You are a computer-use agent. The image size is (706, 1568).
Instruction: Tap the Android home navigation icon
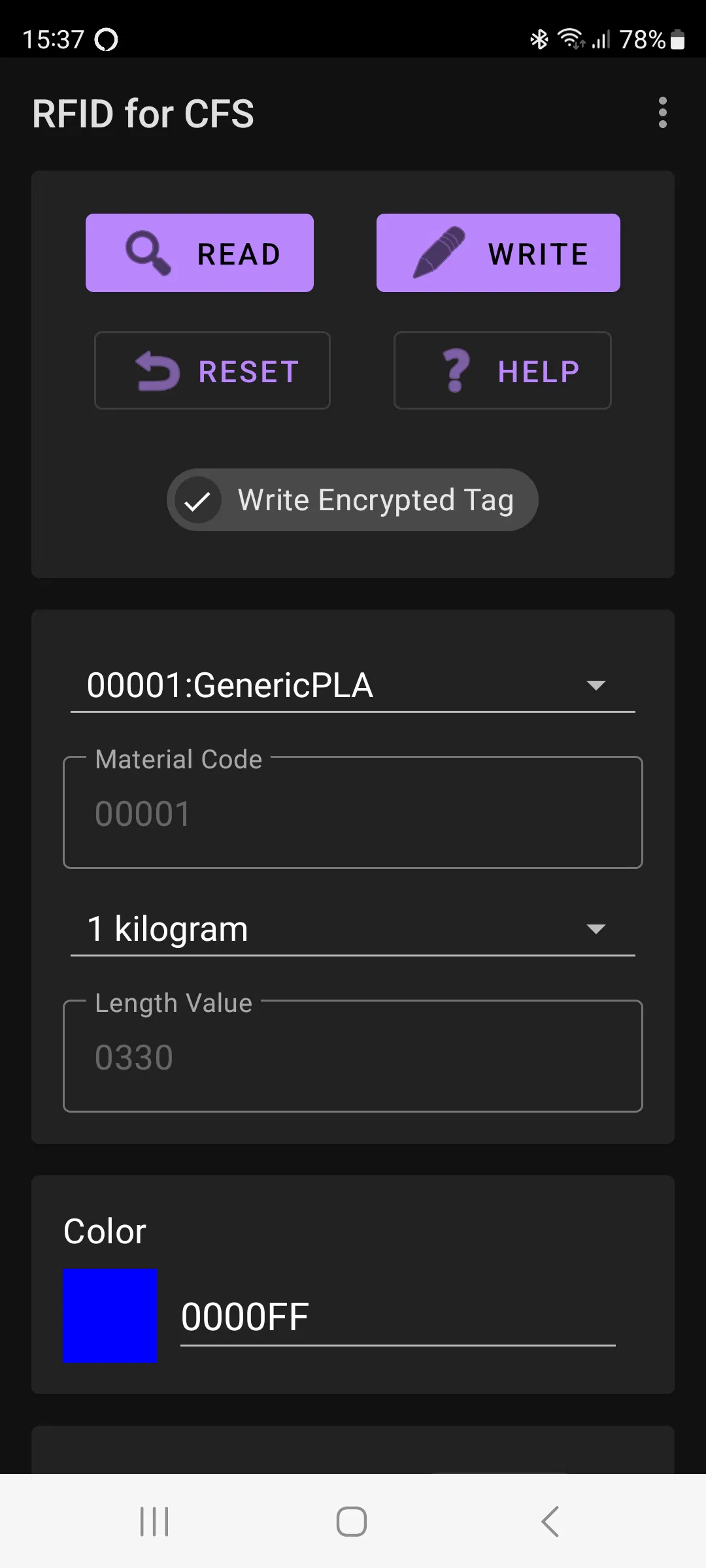point(352,1522)
